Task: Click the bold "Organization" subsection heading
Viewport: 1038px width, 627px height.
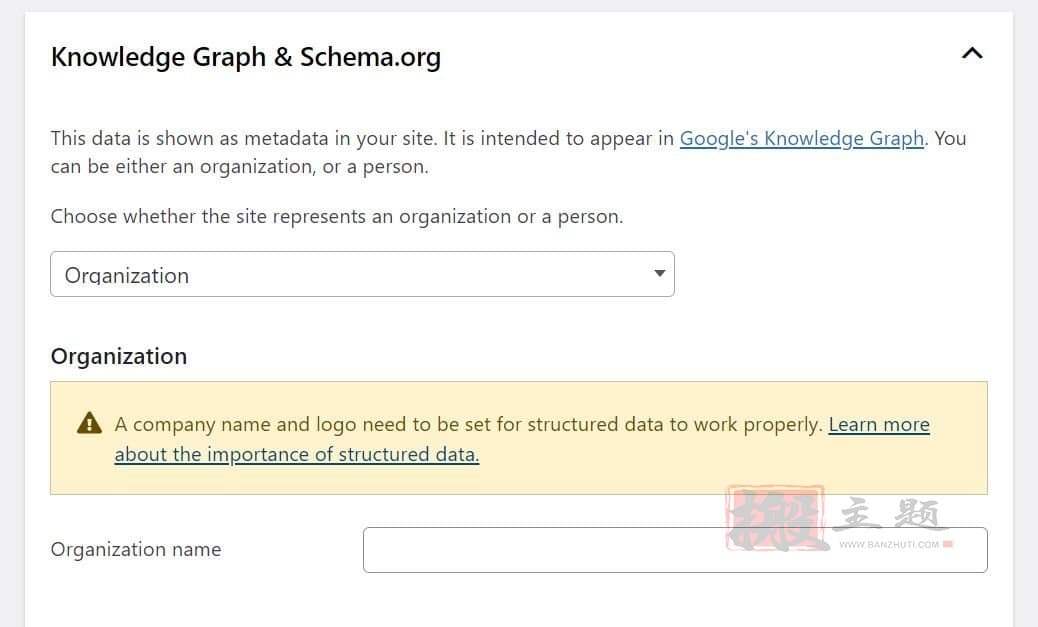Action: point(119,356)
